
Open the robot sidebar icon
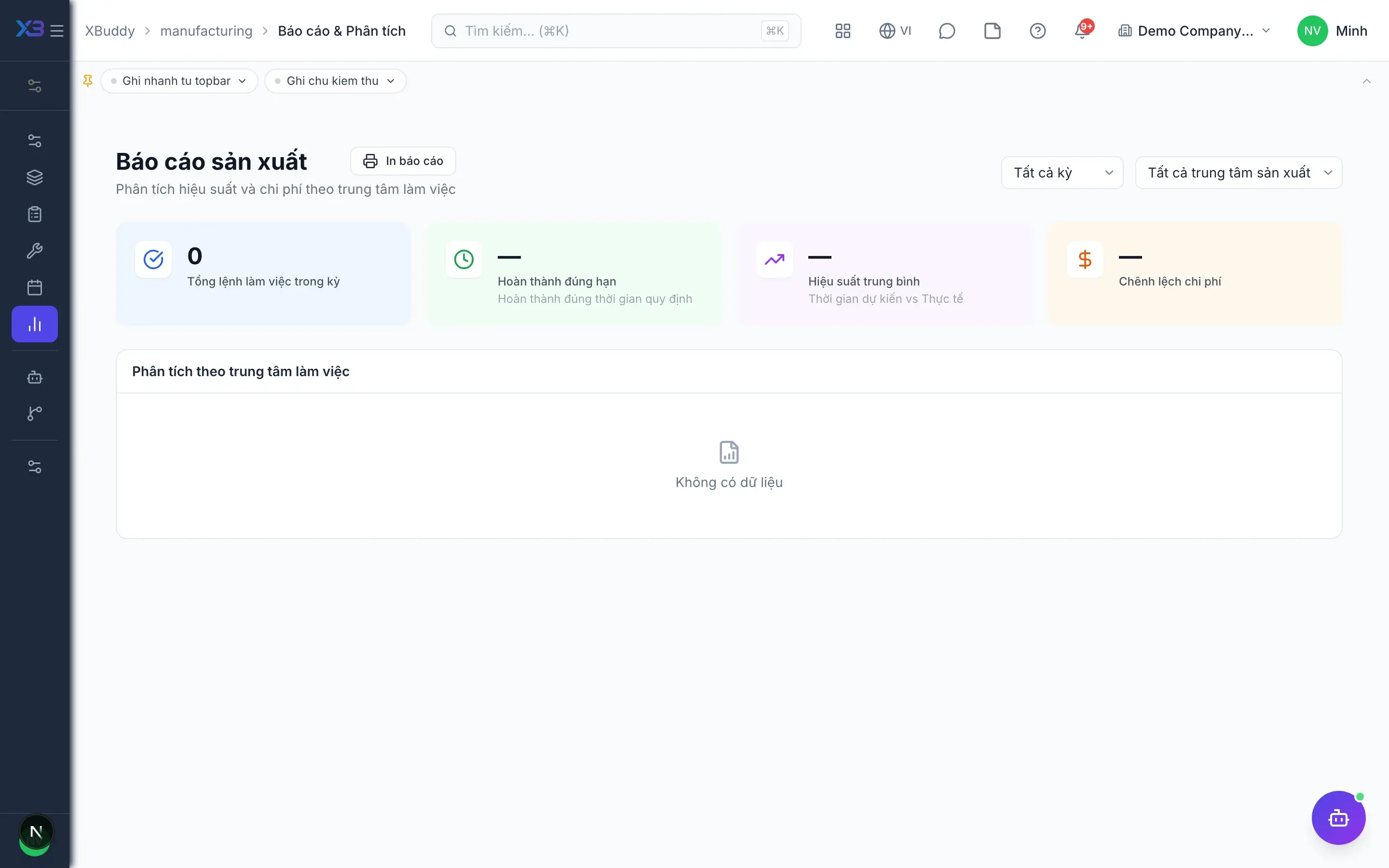coord(34,377)
